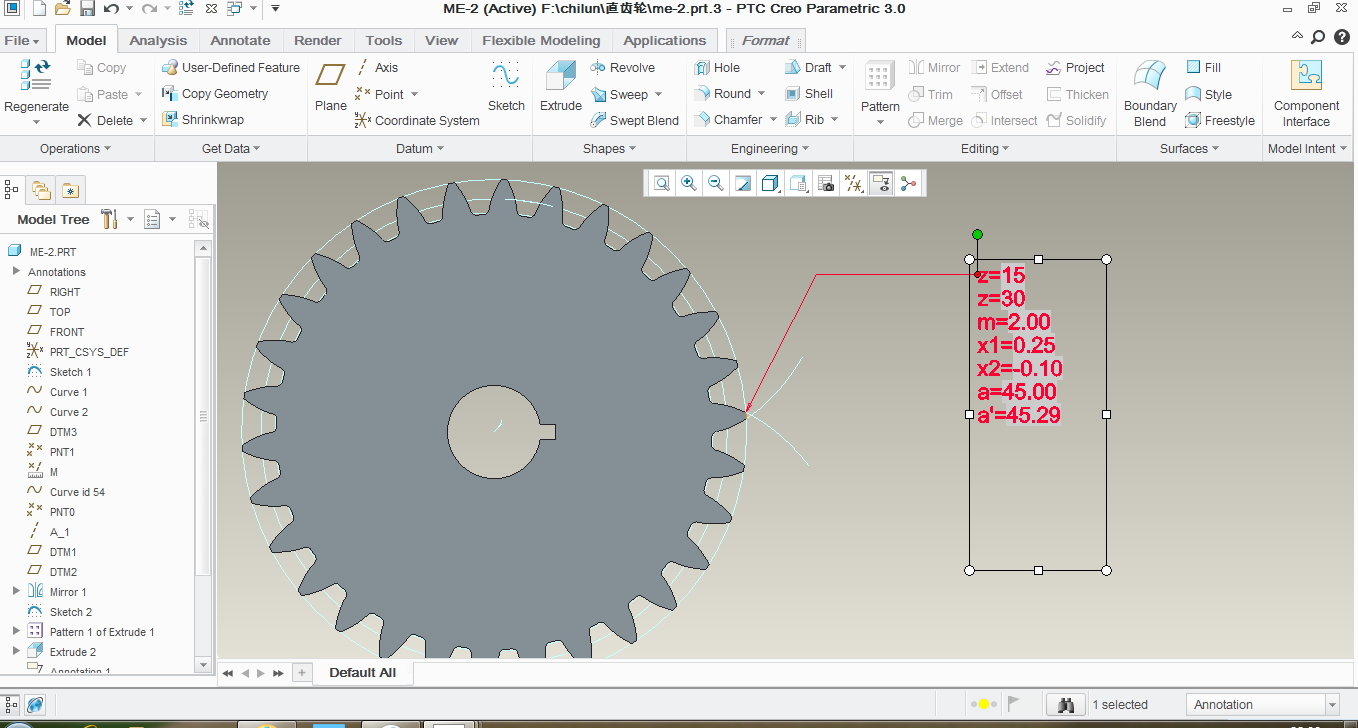Switch to the Format tab
The image size is (1358, 728).
click(x=766, y=41)
